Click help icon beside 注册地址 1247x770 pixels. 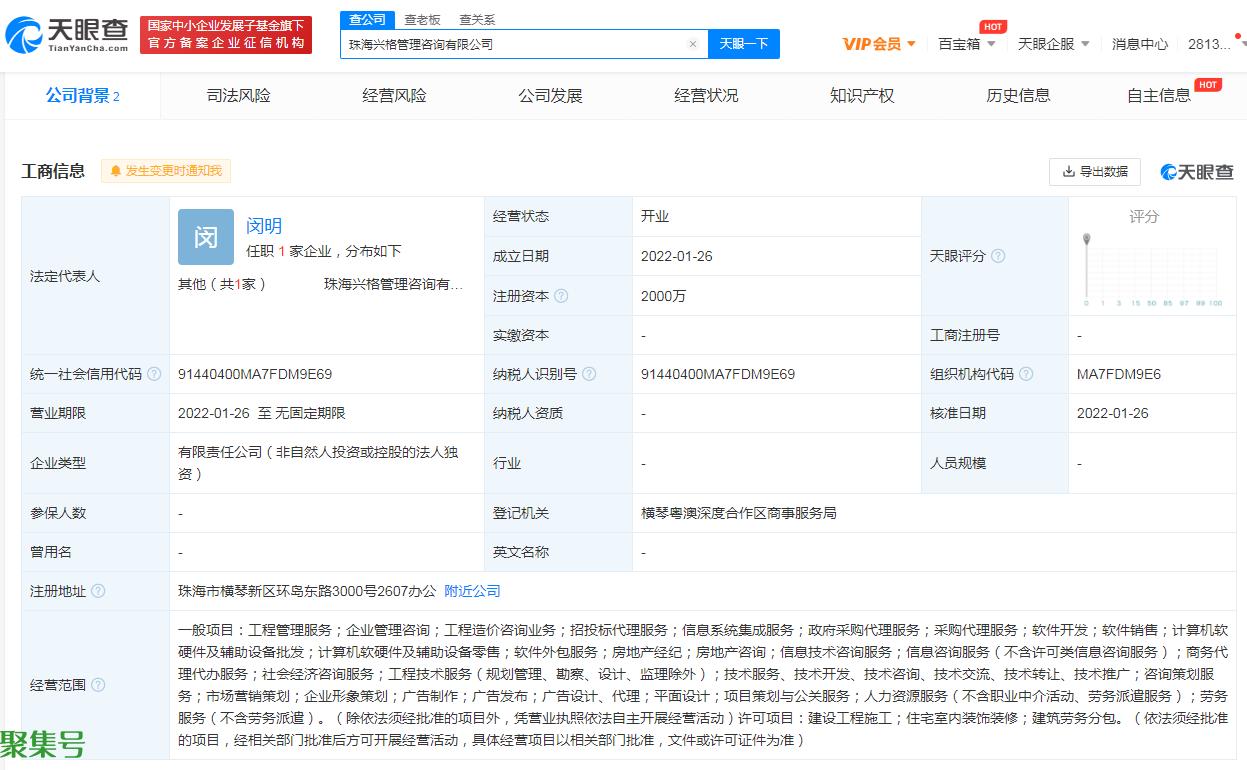tap(98, 591)
